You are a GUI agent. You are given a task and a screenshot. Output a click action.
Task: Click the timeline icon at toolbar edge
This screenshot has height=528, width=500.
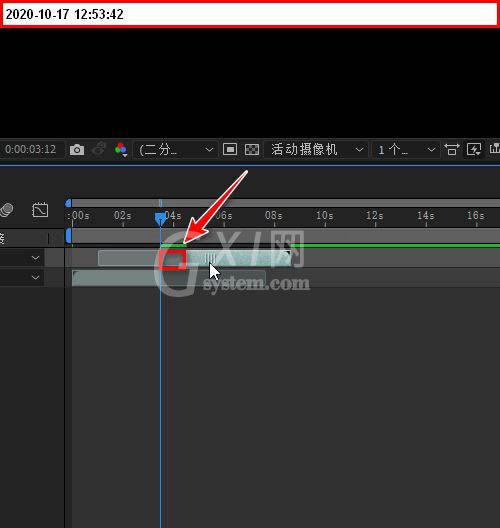495,148
